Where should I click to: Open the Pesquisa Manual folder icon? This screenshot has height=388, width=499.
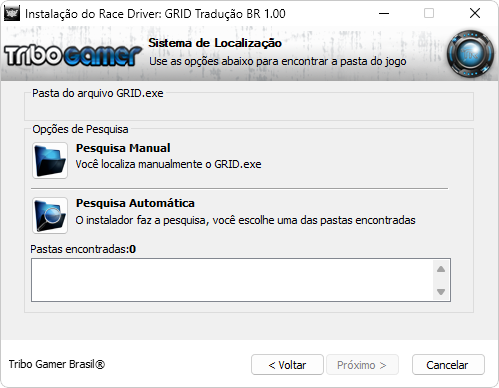[50, 160]
